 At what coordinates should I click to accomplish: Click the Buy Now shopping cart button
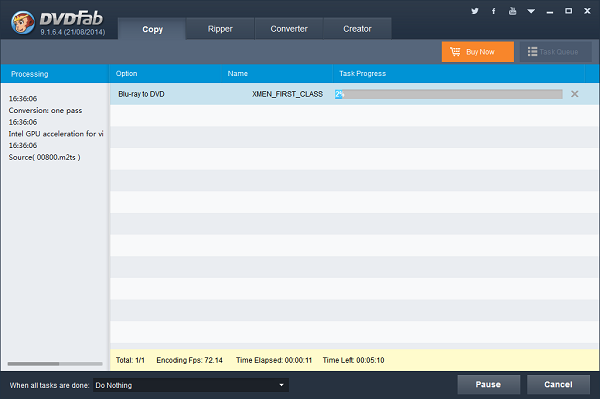point(478,52)
